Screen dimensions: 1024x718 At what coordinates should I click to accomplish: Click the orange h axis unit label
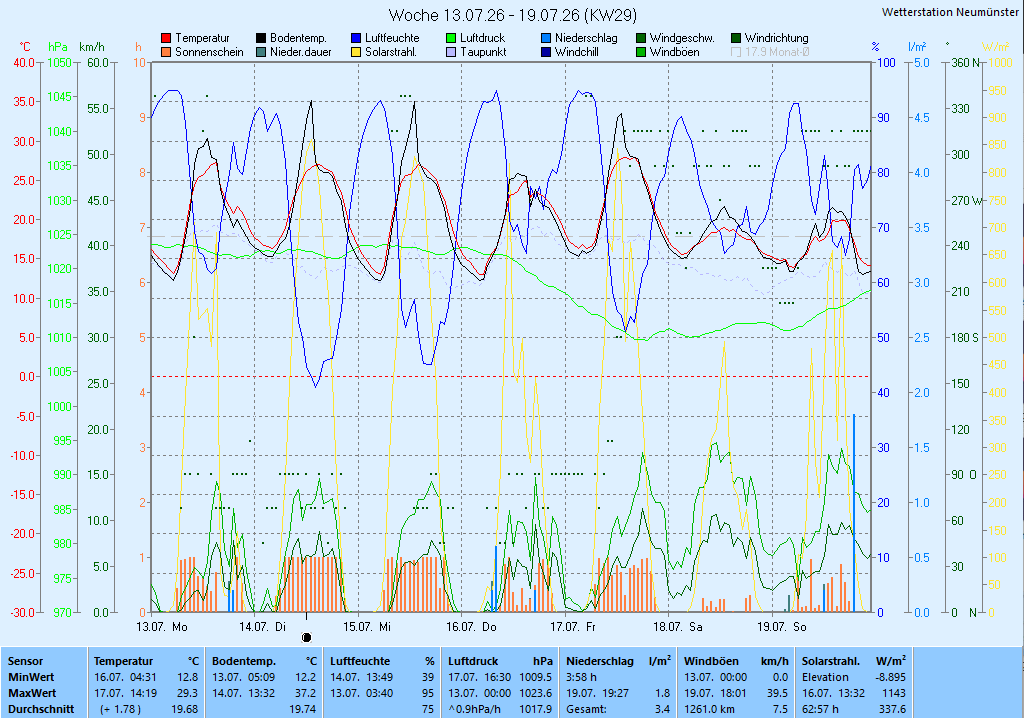point(138,47)
